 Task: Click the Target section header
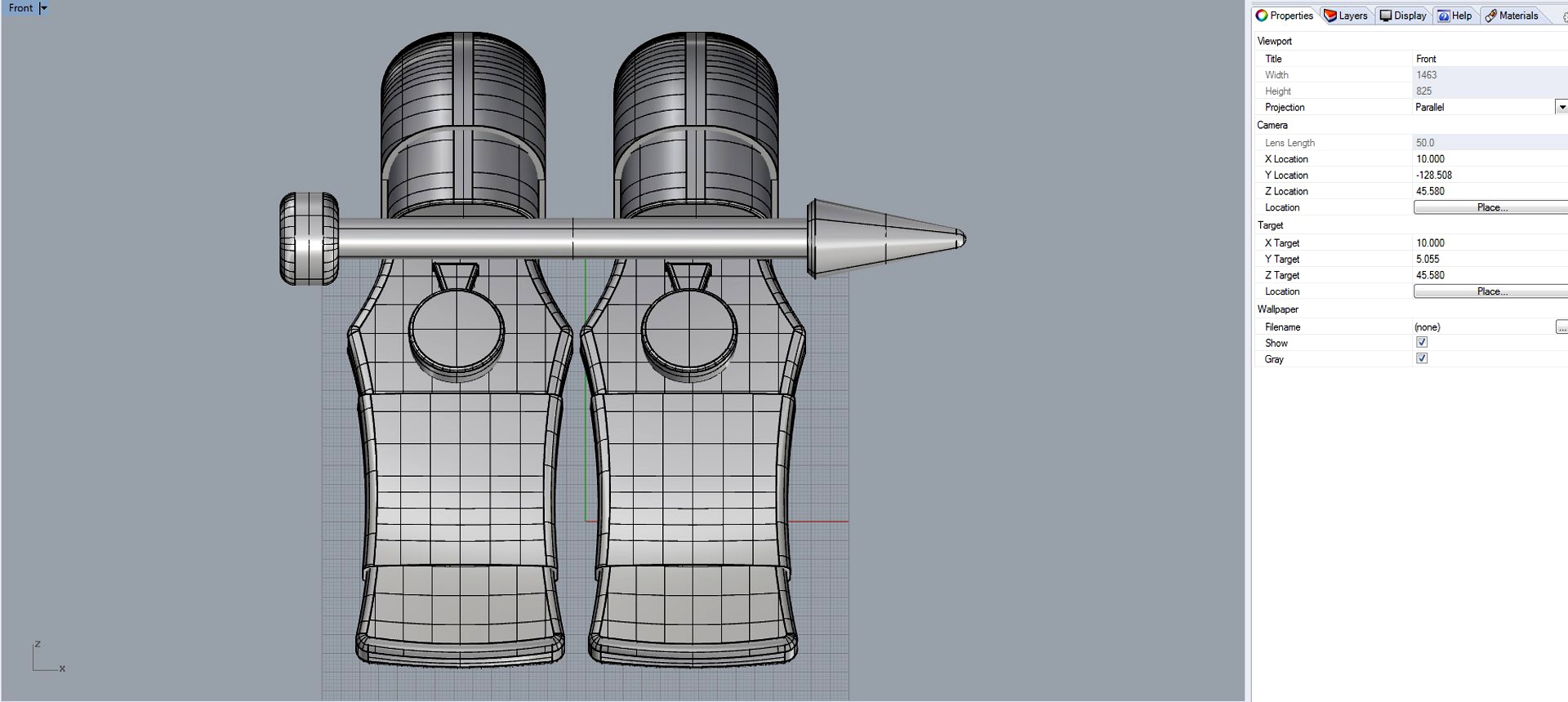[1270, 225]
